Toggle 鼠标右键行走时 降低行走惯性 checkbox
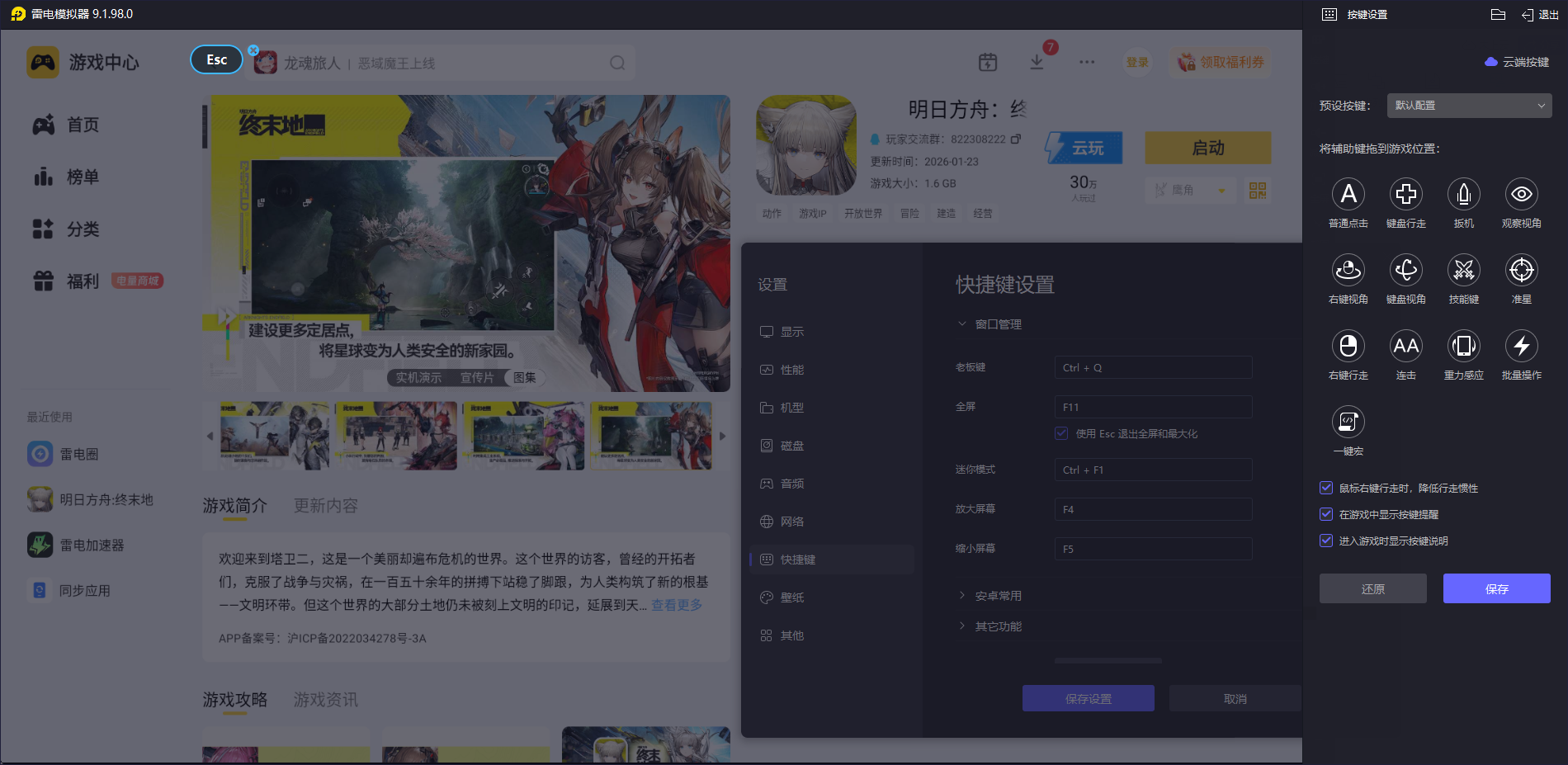 pyautogui.click(x=1326, y=488)
